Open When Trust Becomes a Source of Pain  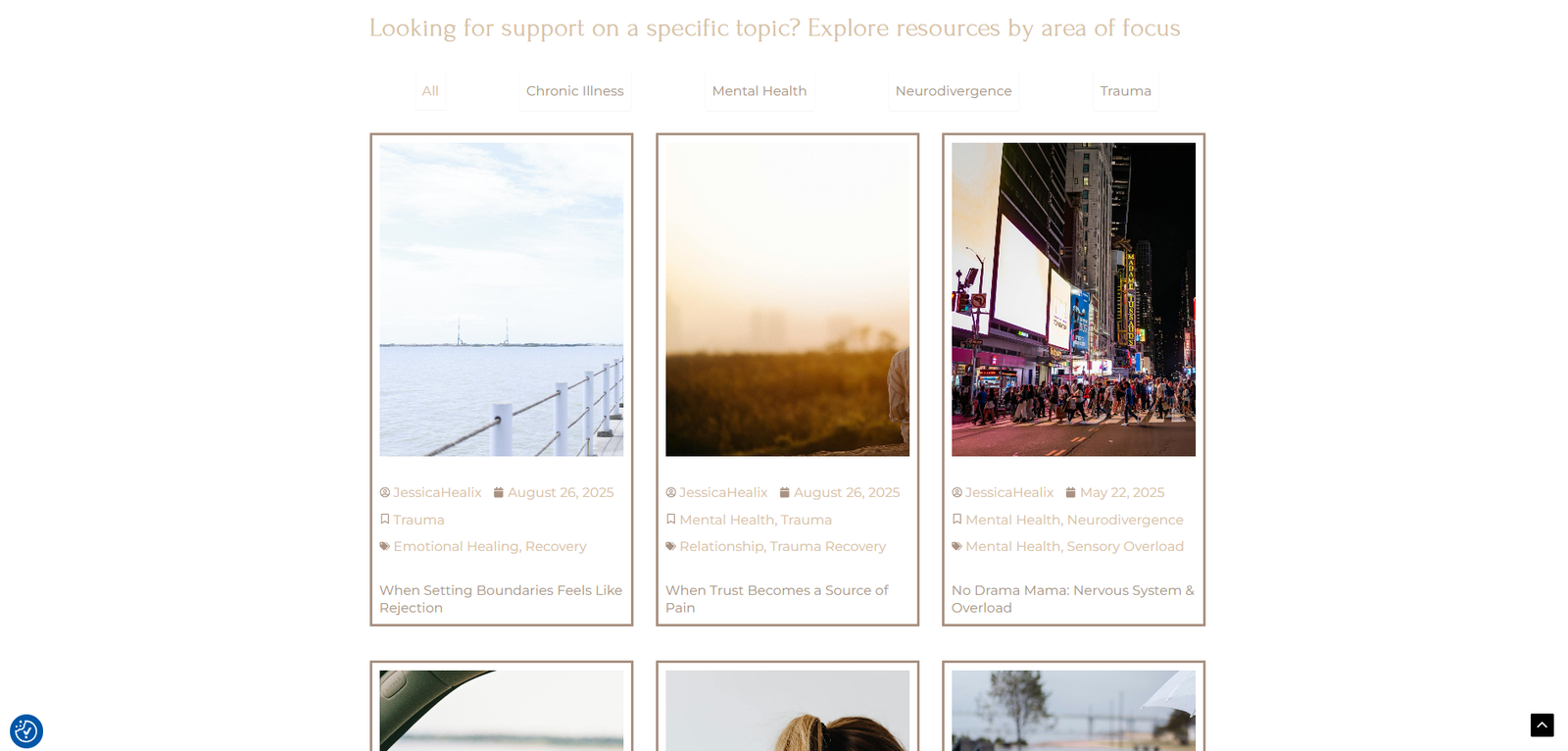click(777, 599)
